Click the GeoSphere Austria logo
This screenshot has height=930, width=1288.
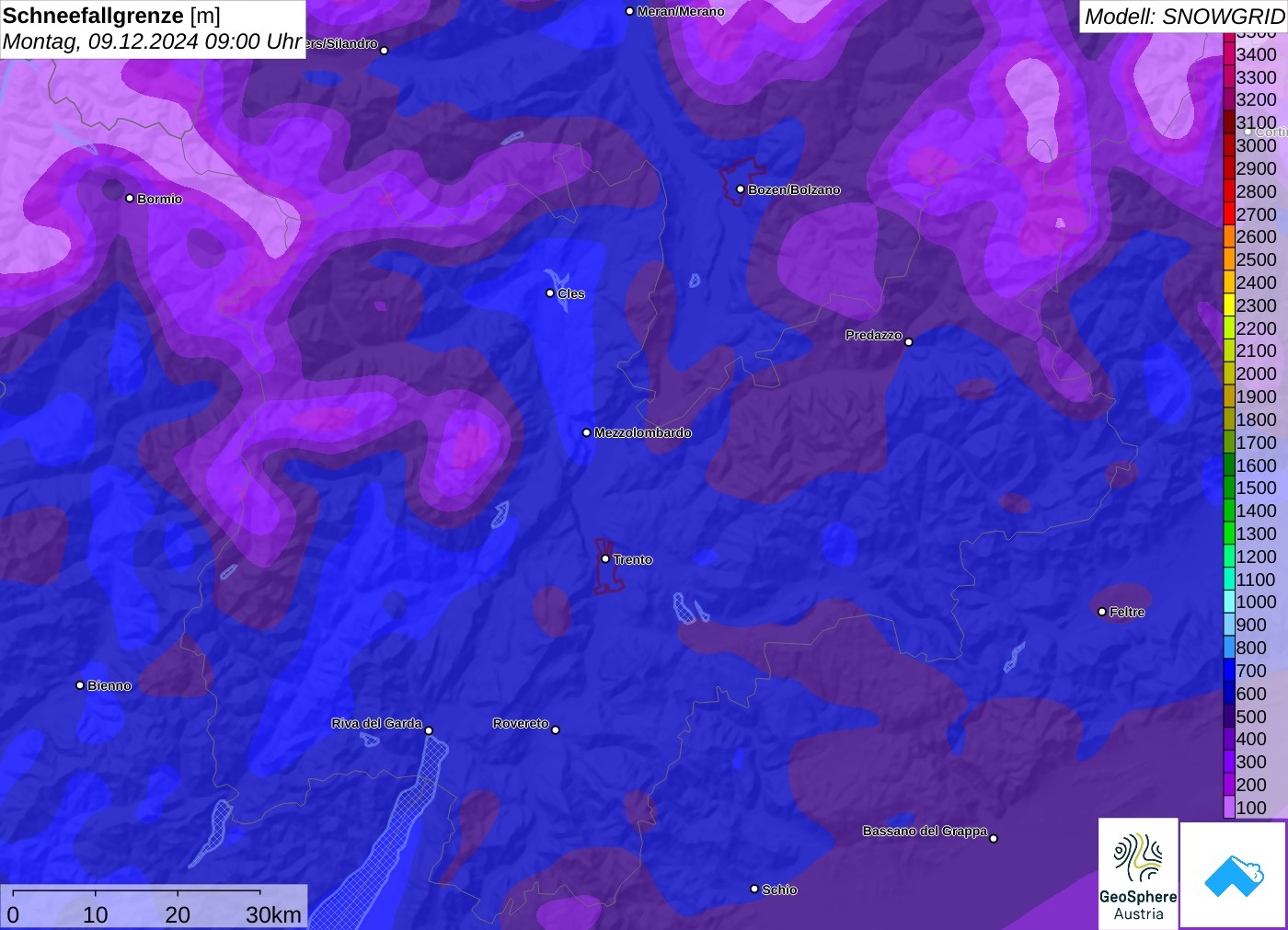point(1138,873)
